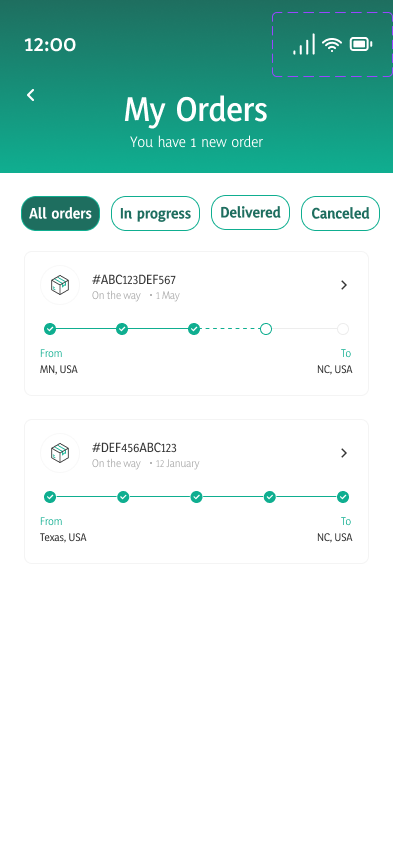Tap the cellular signal bars icon
The width and height of the screenshot is (393, 852).
pyautogui.click(x=304, y=44)
